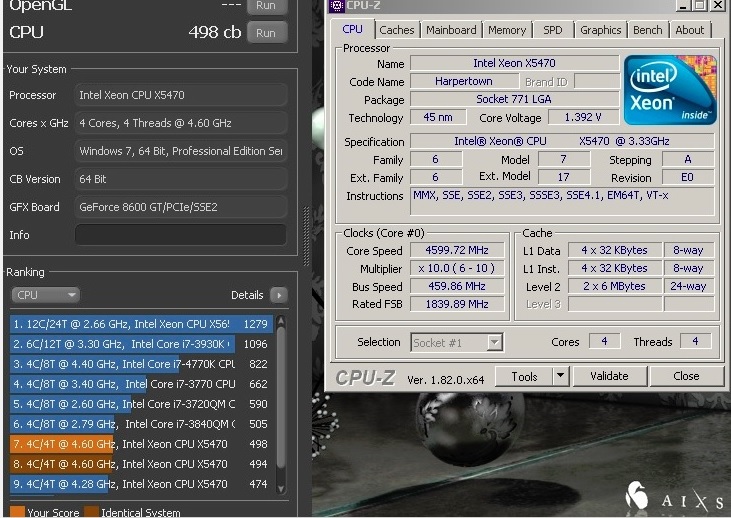This screenshot has width=731, height=518.
Task: Open the About tab in CPU-Z
Action: tap(690, 30)
